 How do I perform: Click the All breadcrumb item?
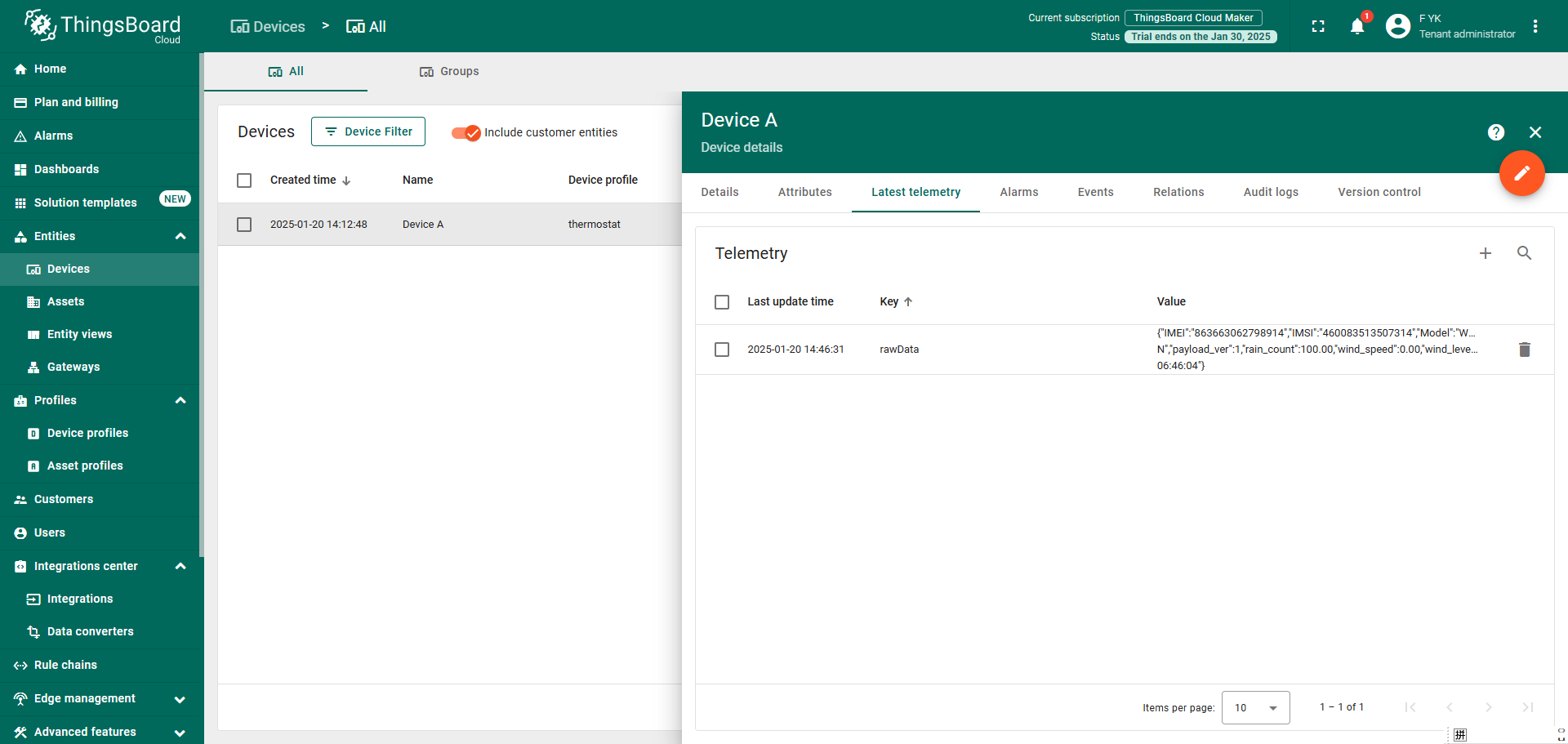point(366,26)
